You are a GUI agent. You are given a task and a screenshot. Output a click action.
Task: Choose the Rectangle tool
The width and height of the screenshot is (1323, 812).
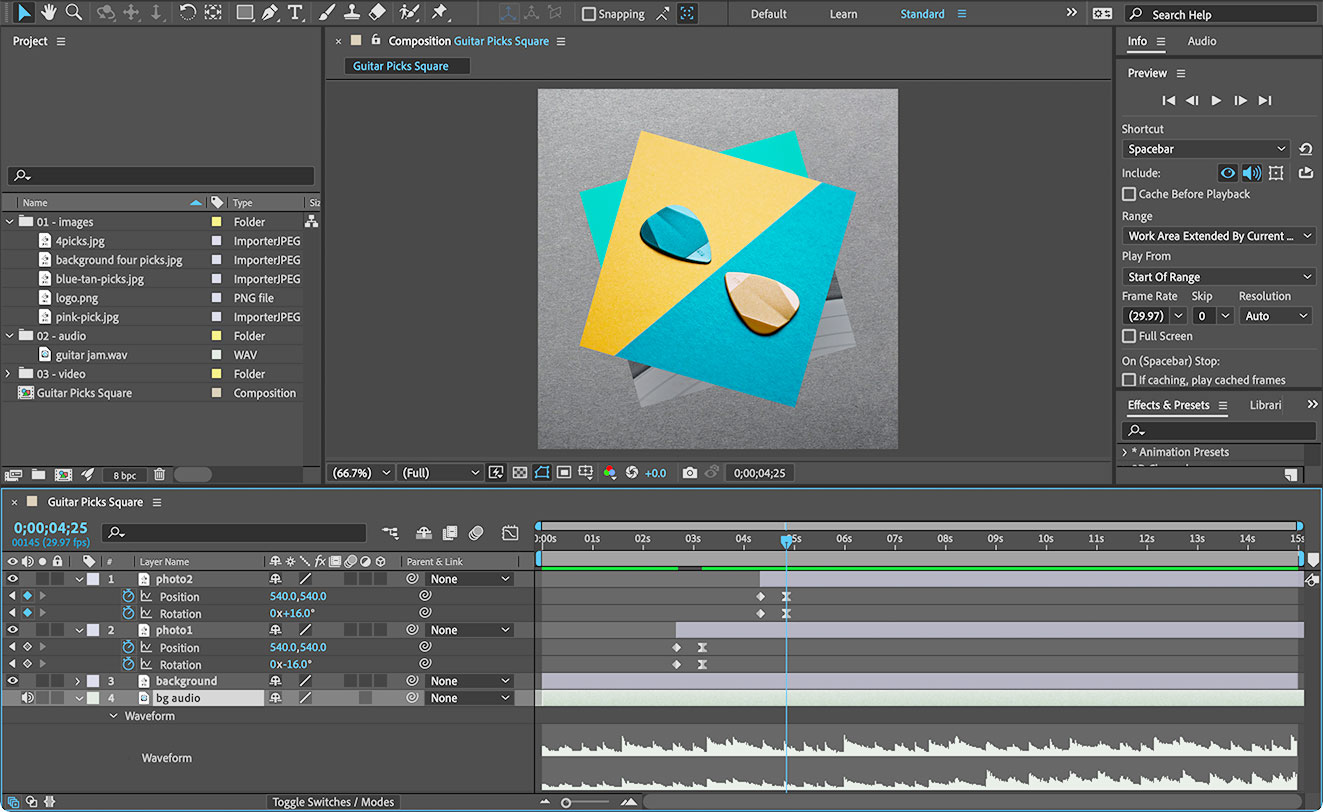(x=246, y=13)
